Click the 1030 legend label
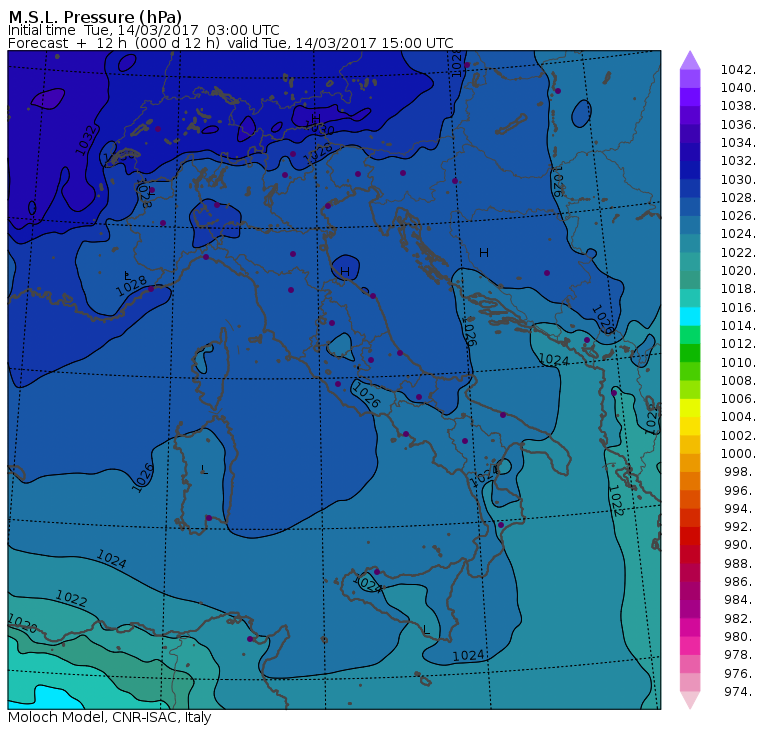Viewport: 760px width, 731px height. [x=738, y=179]
